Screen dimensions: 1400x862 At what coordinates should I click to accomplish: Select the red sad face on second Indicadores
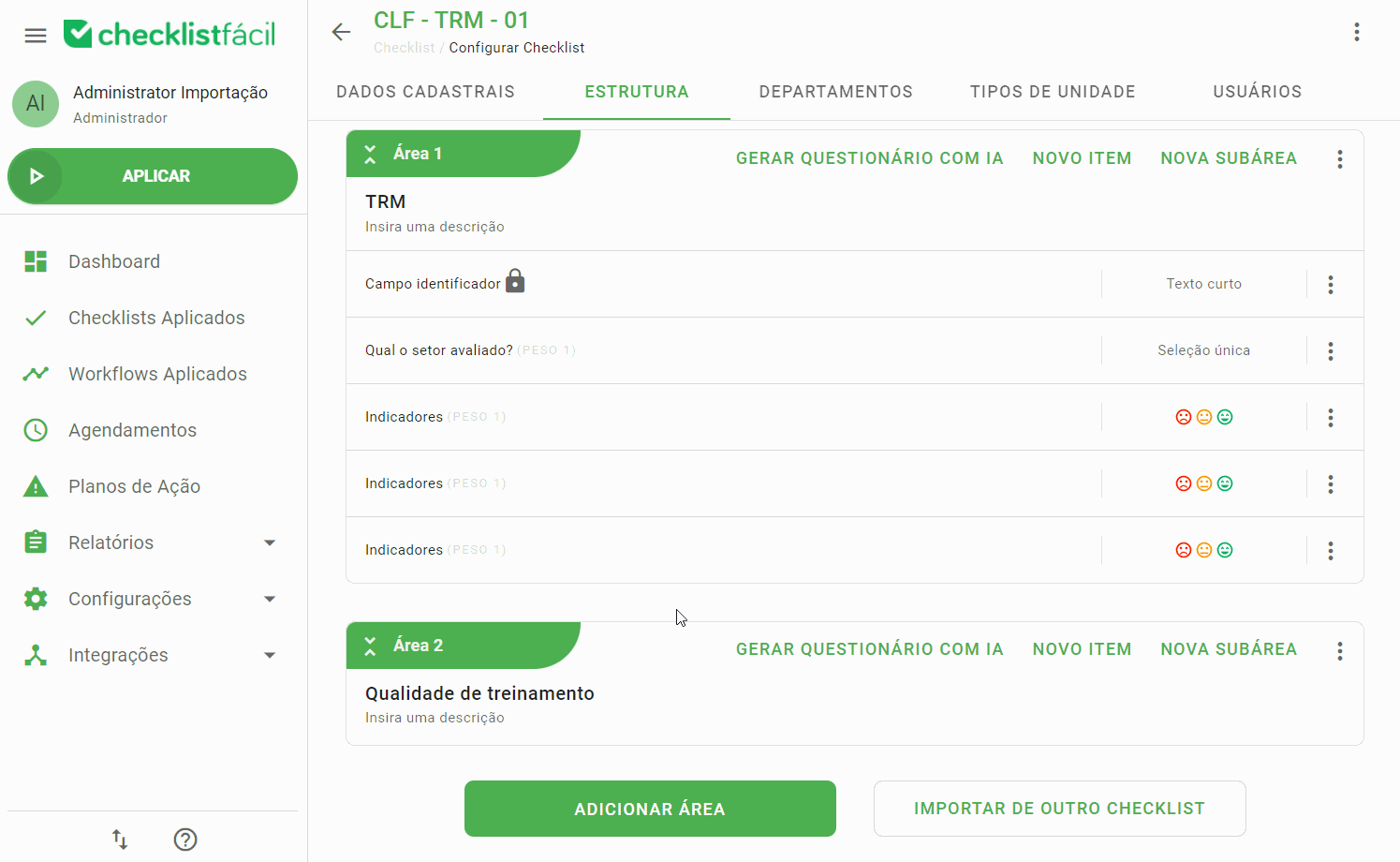click(x=1184, y=483)
